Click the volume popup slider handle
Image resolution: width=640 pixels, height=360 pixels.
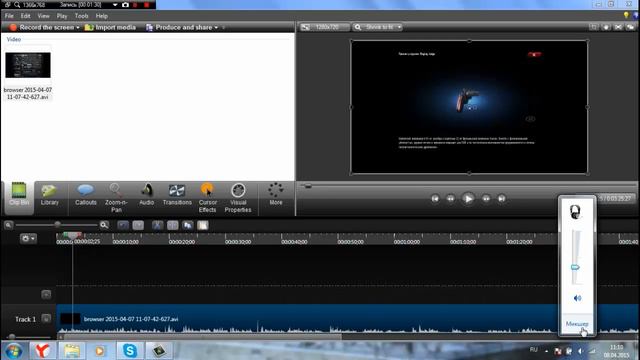[x=575, y=267]
